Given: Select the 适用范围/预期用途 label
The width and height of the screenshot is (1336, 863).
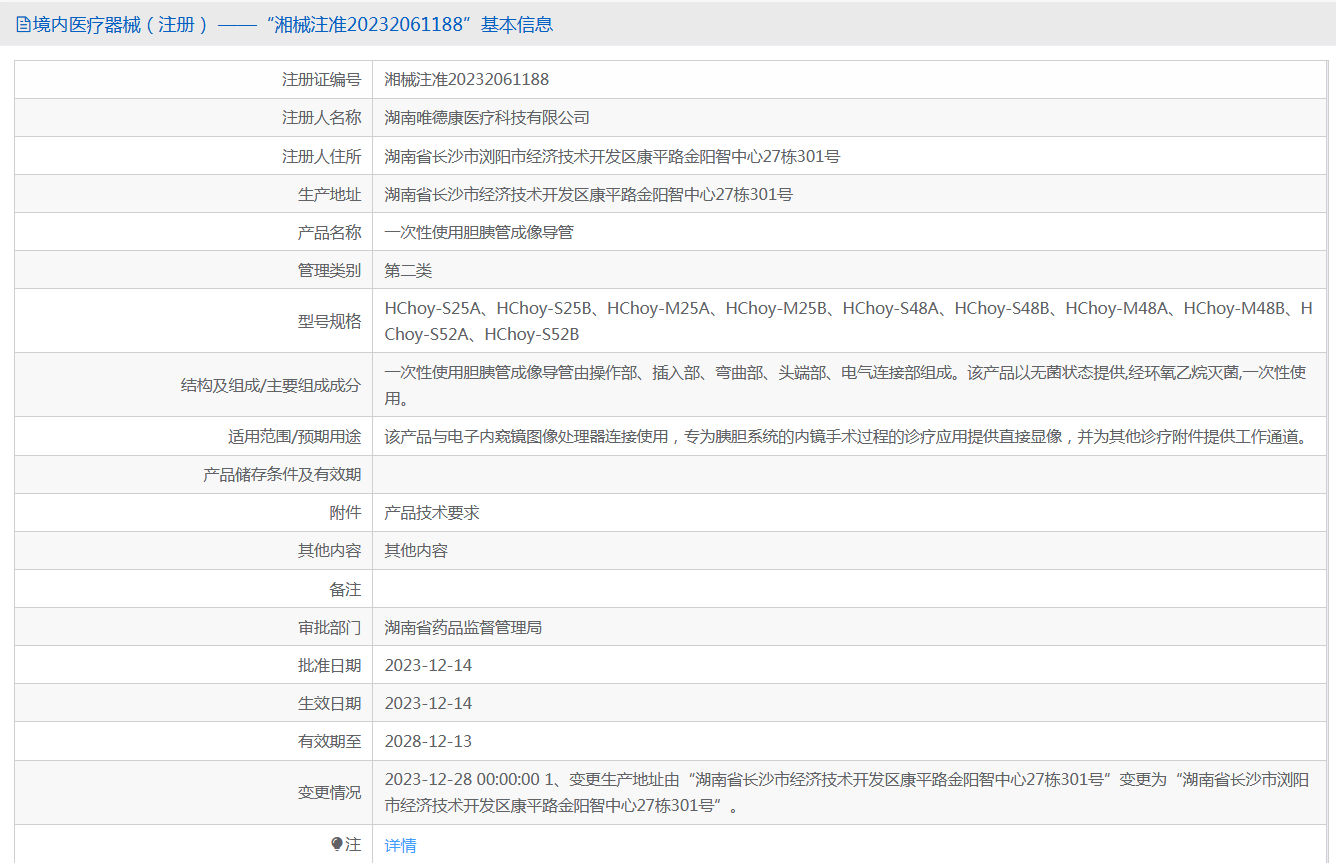Looking at the screenshot, I should [295, 437].
